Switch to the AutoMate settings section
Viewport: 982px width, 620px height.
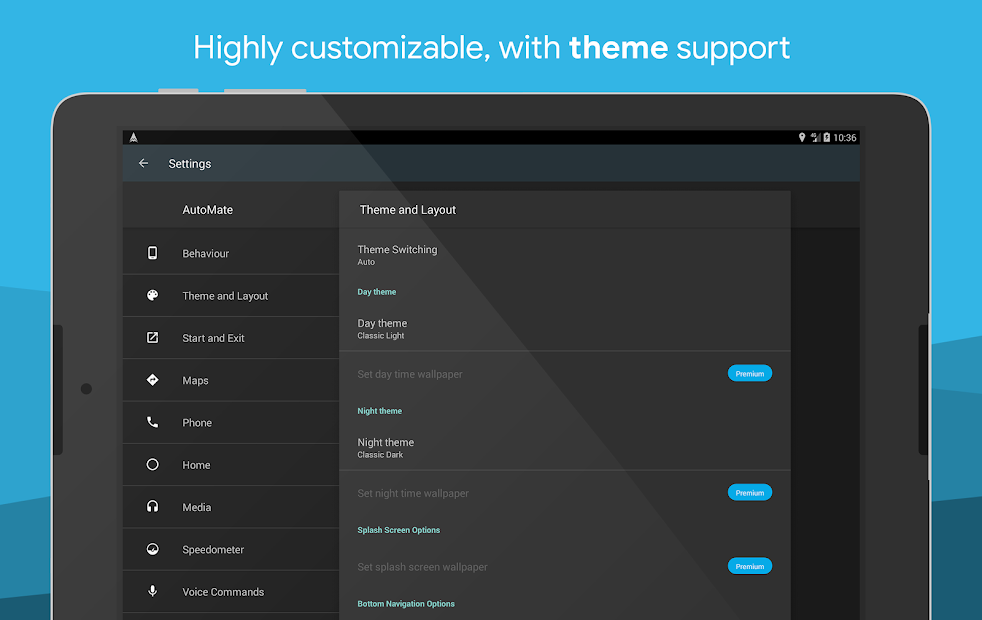(x=207, y=210)
